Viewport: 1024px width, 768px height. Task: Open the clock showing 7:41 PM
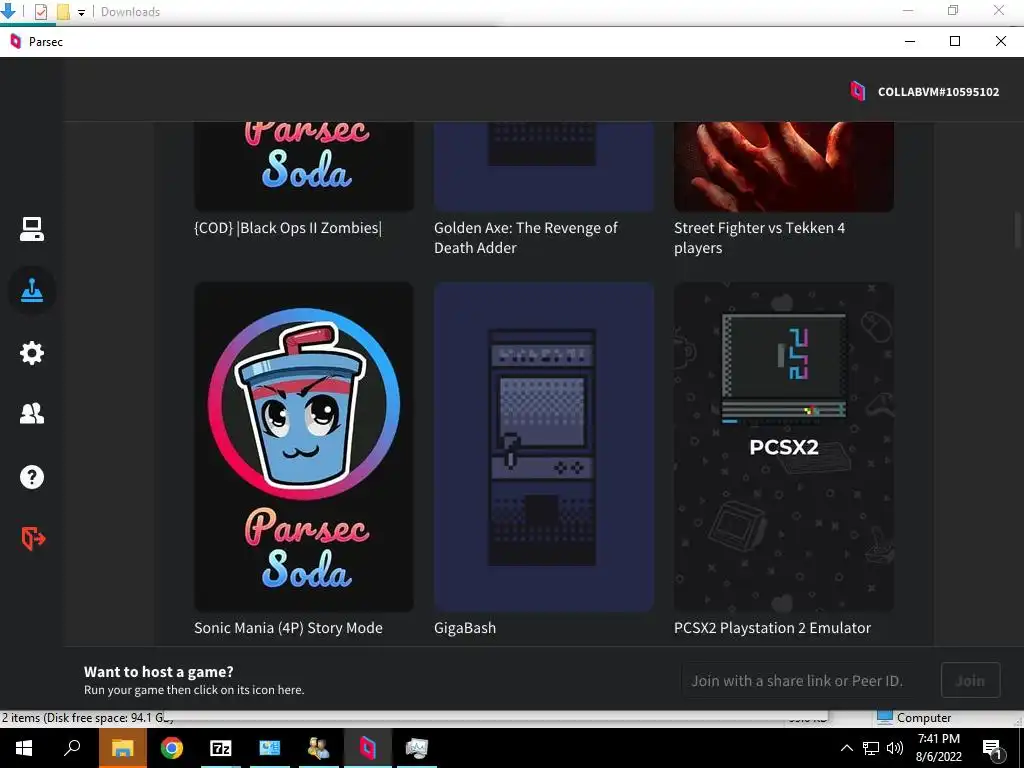(x=938, y=748)
